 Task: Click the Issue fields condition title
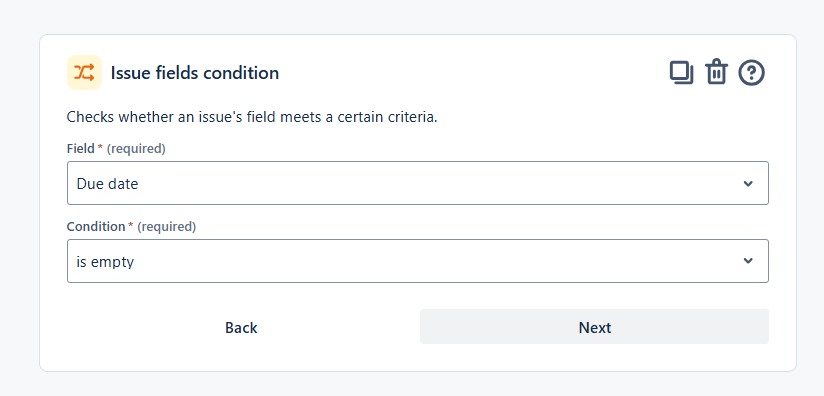pos(194,73)
